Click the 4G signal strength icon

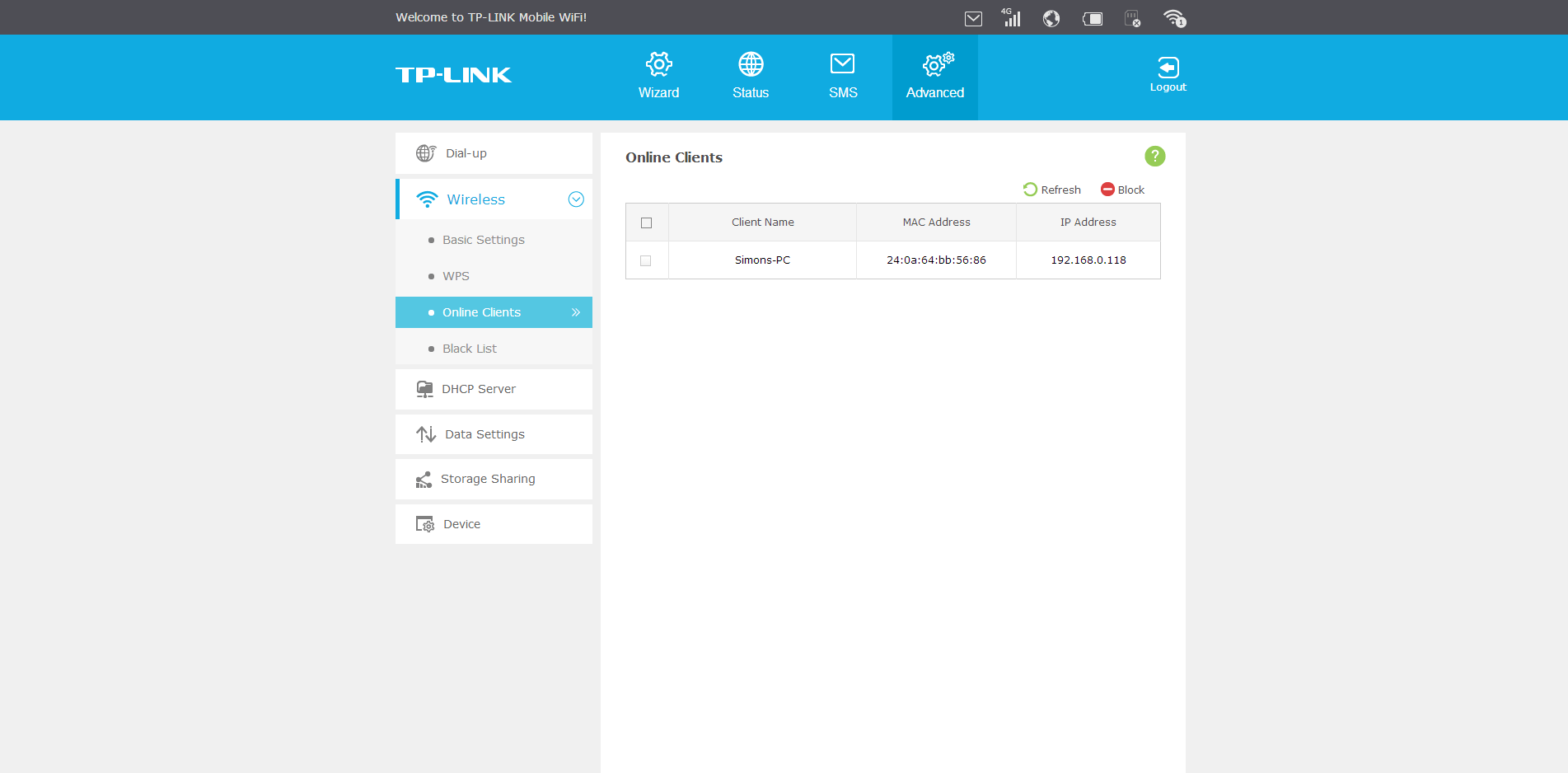(x=1011, y=17)
